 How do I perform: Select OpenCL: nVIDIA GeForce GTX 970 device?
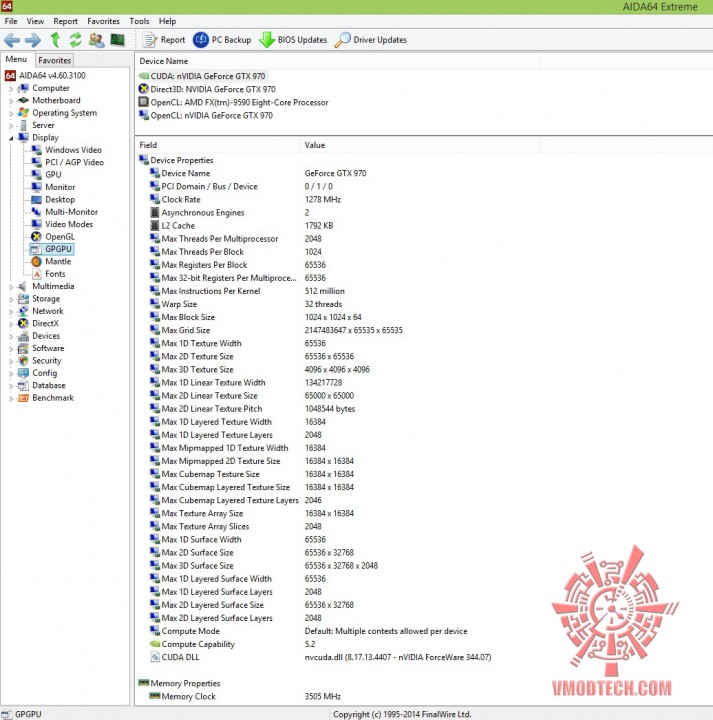pos(206,115)
